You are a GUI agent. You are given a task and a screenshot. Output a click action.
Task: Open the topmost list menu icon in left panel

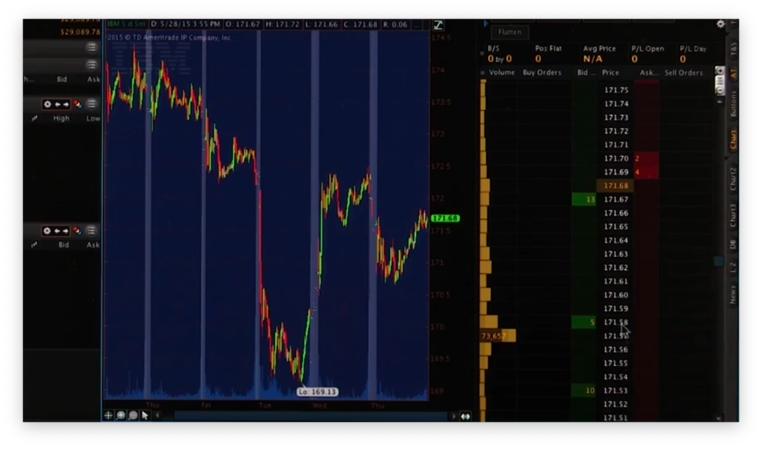pos(92,47)
